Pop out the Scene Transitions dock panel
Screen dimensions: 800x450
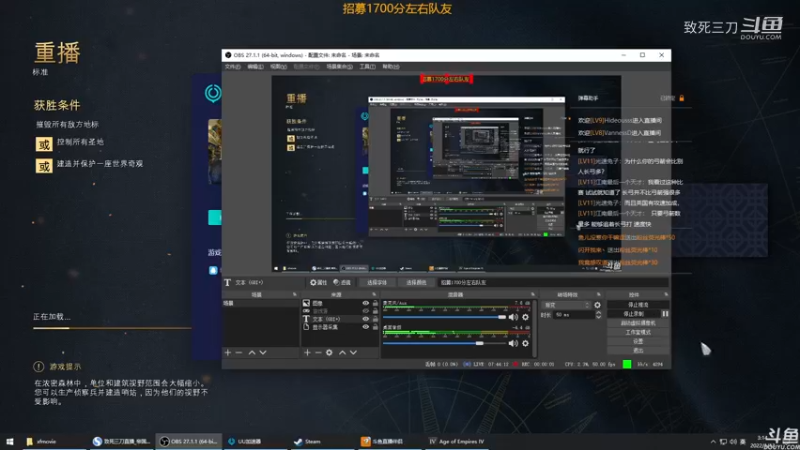(598, 295)
